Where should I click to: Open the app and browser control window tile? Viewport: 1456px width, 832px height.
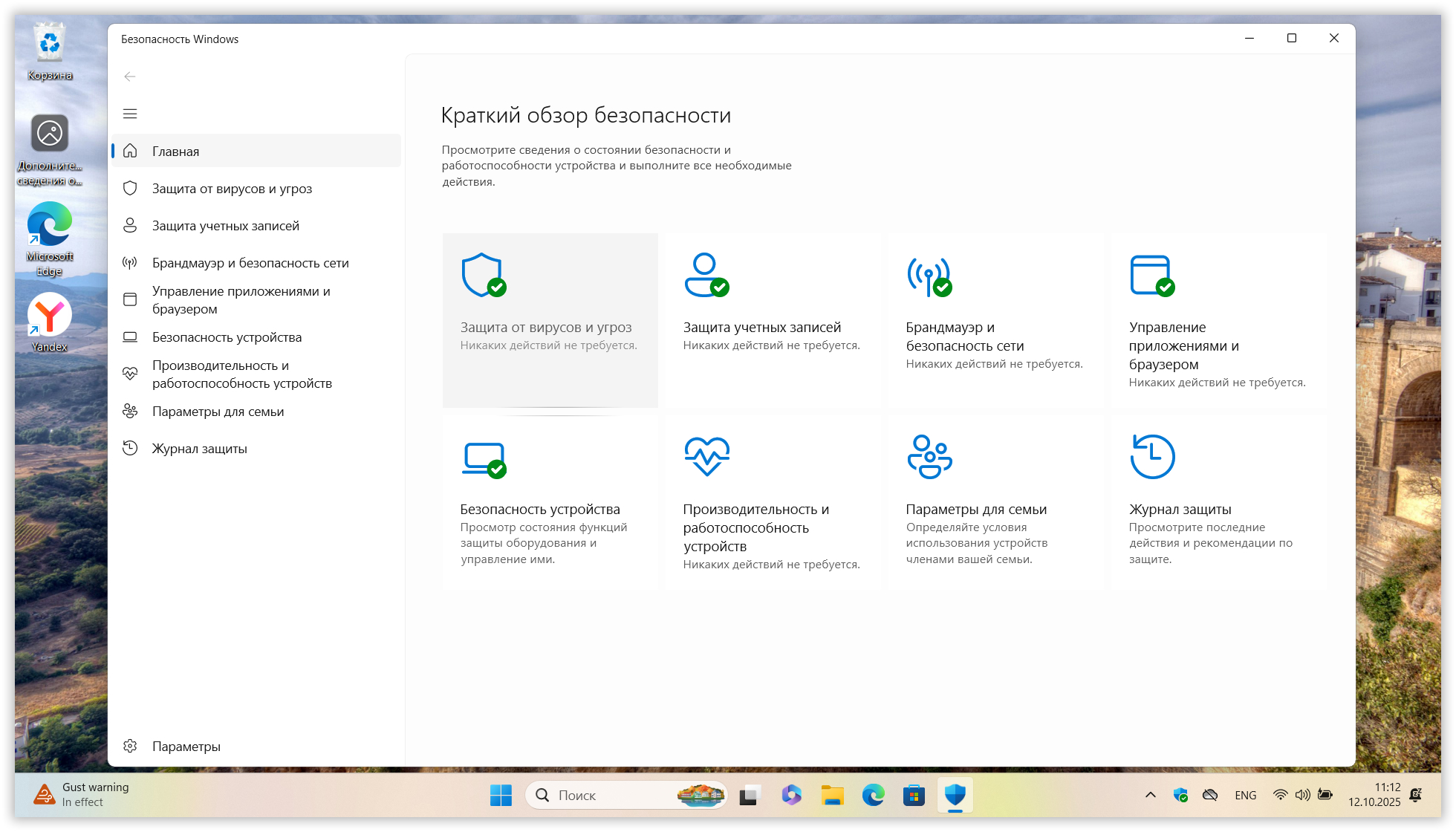pos(1218,319)
